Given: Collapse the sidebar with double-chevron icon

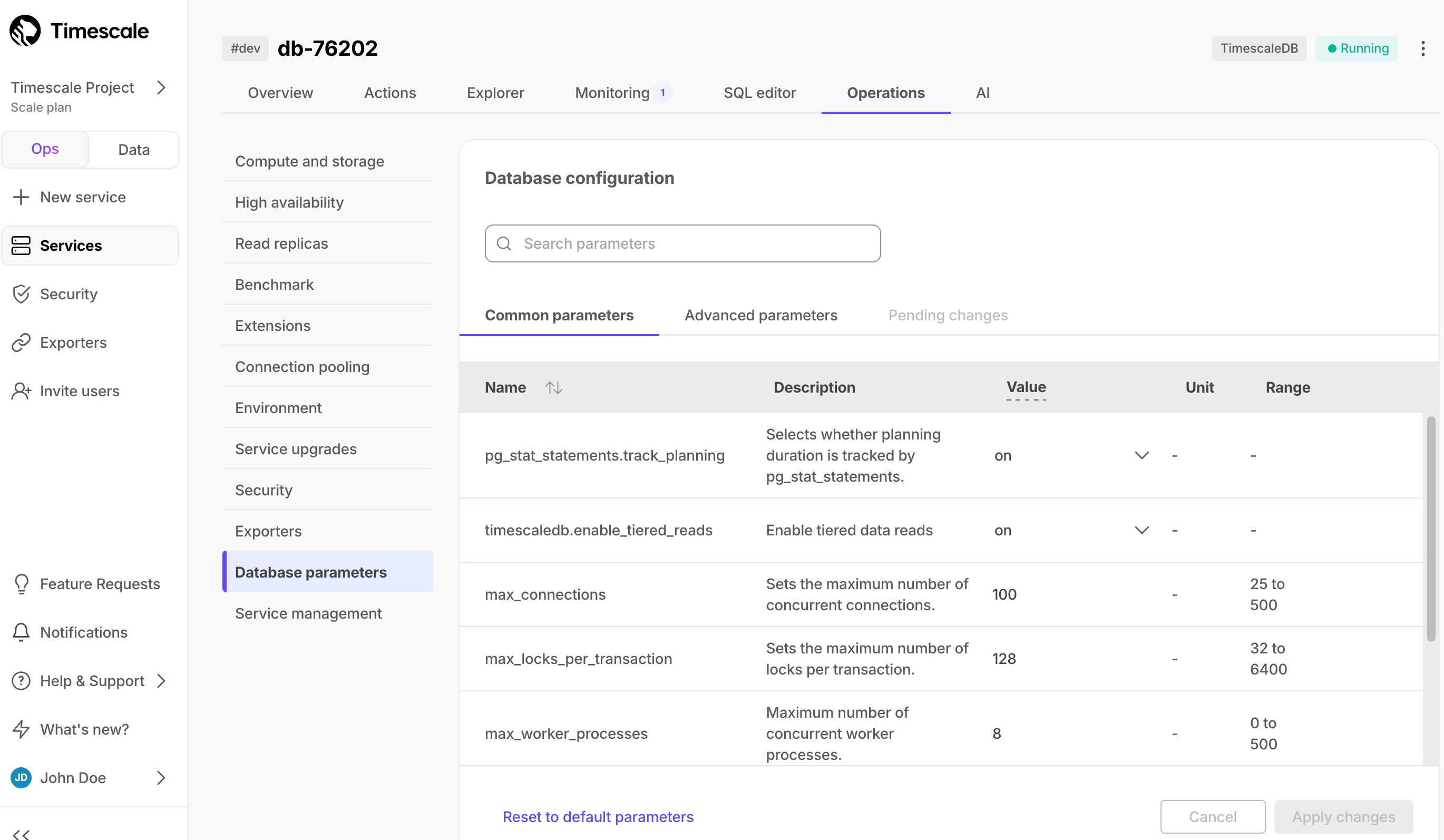Looking at the screenshot, I should [x=21, y=834].
